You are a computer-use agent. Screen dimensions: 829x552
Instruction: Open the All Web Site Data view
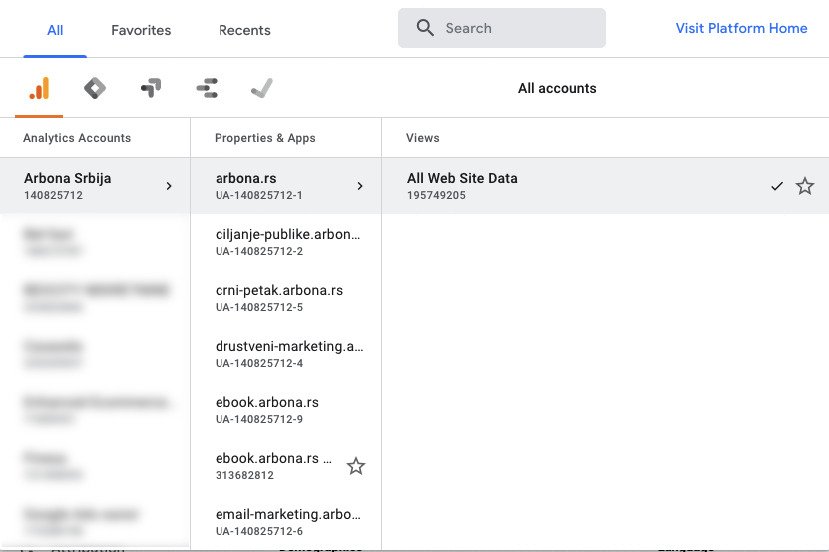click(x=605, y=186)
